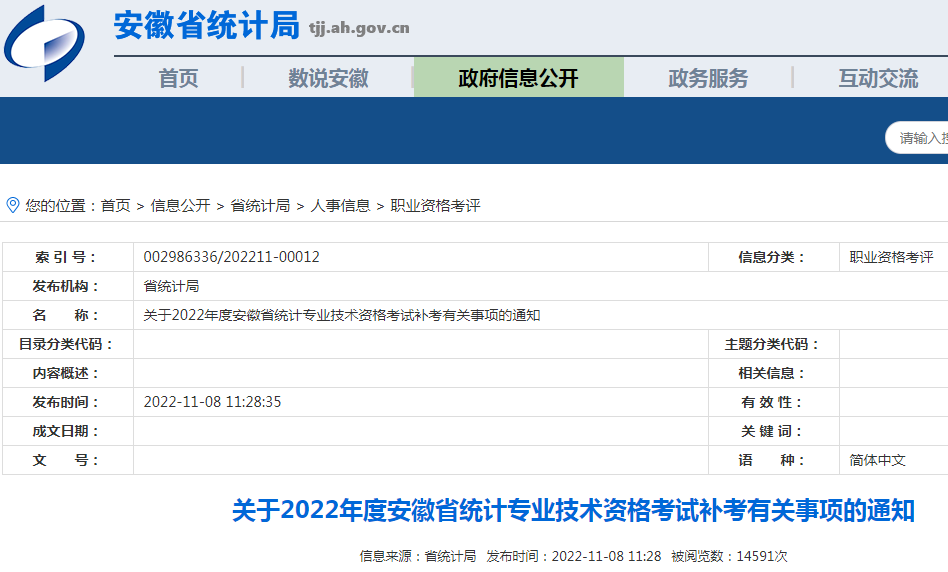Click the blue article headline
This screenshot has width=948, height=572.
(x=573, y=510)
